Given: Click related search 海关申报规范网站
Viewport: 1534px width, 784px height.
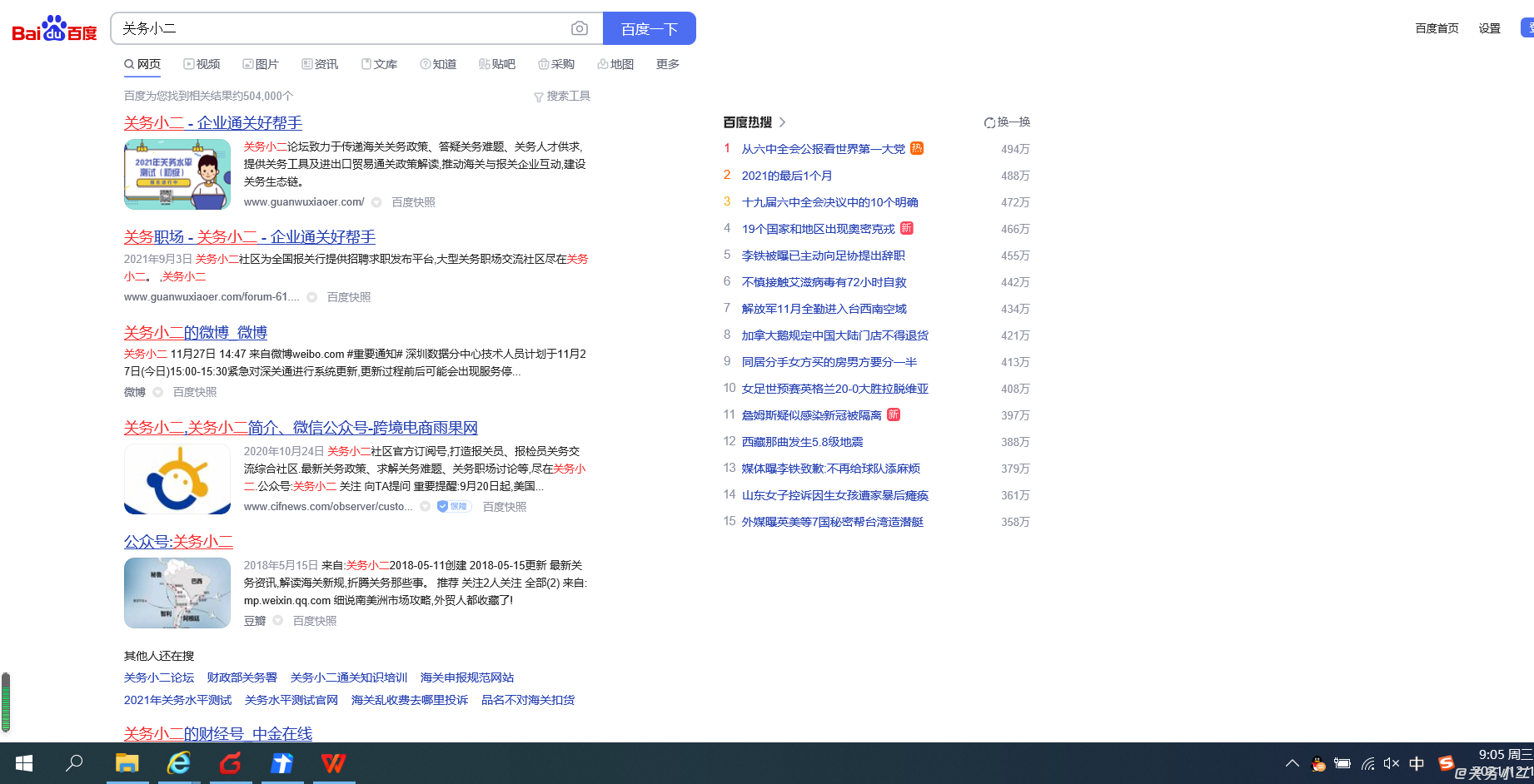Looking at the screenshot, I should pos(467,677).
